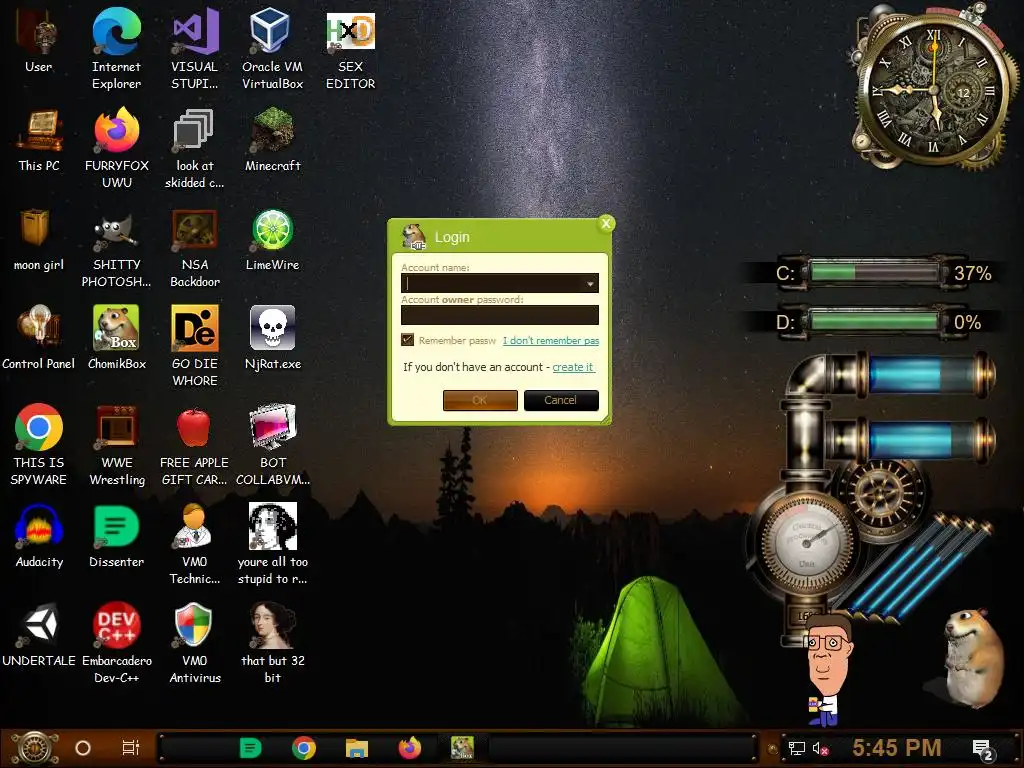Launch the LimeWire desktop icon
Image resolution: width=1024 pixels, height=768 pixels.
[x=272, y=240]
